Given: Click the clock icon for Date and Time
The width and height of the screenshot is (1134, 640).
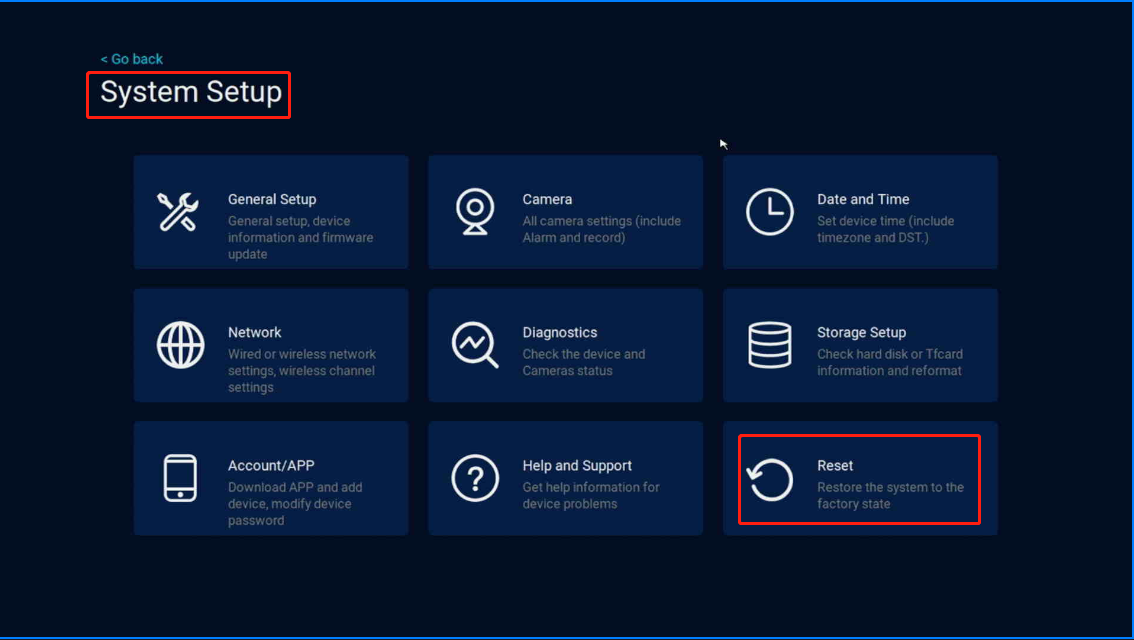Looking at the screenshot, I should [x=769, y=212].
